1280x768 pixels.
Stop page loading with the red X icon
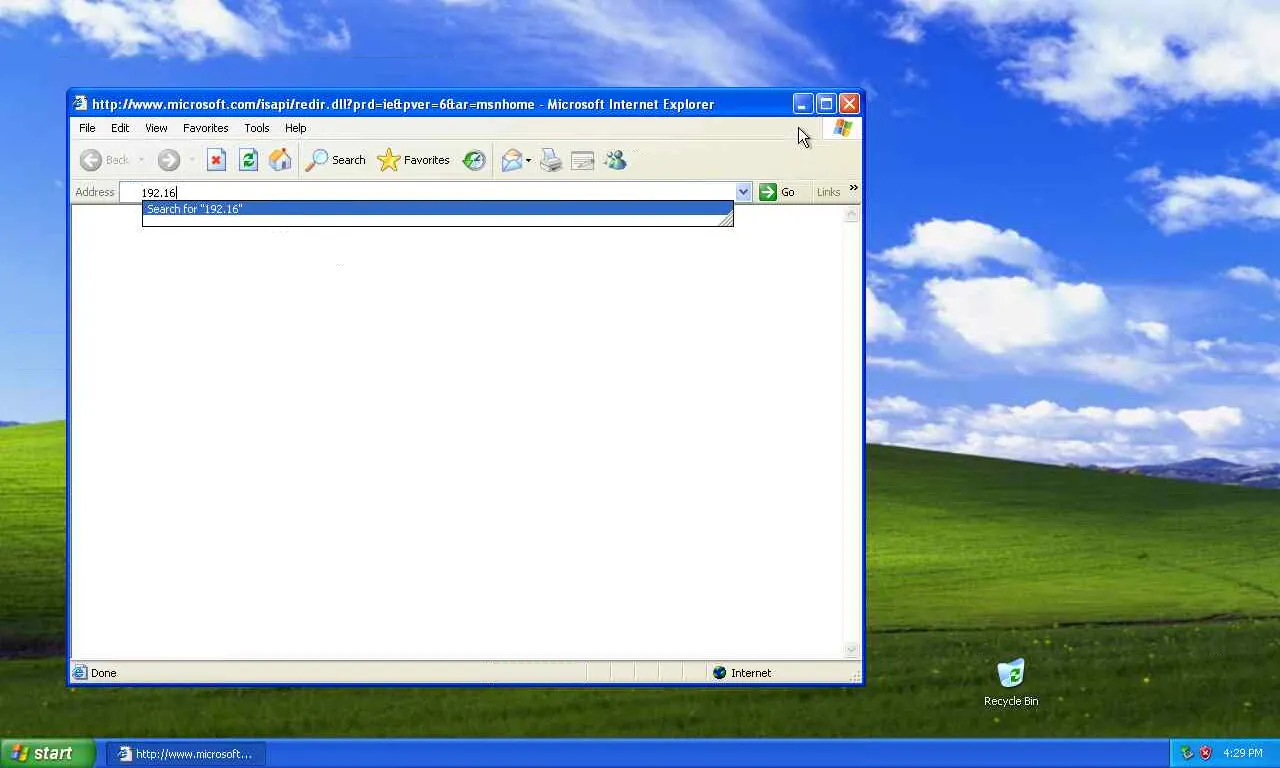click(216, 160)
